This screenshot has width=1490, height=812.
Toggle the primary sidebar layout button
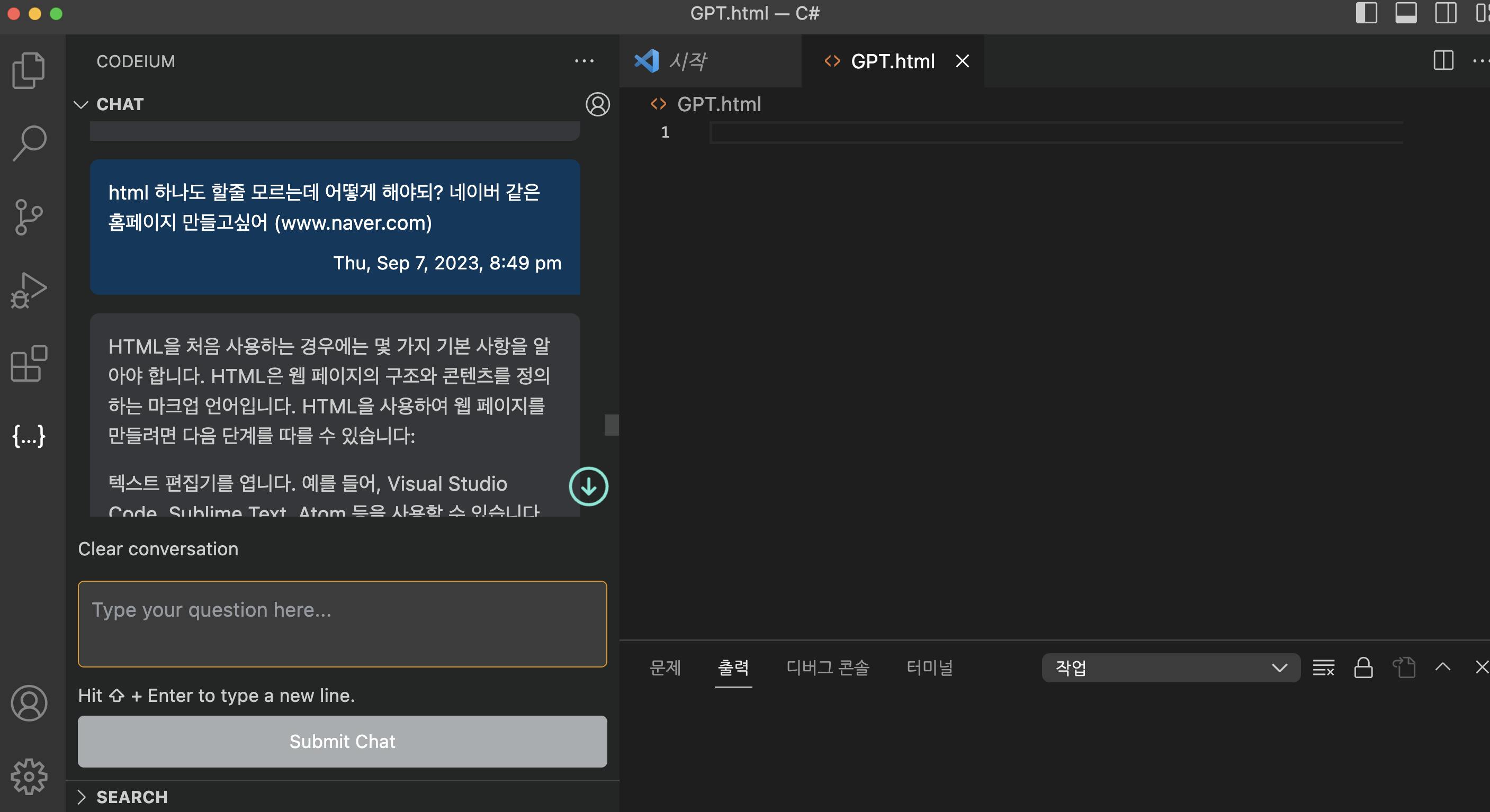pos(1366,13)
